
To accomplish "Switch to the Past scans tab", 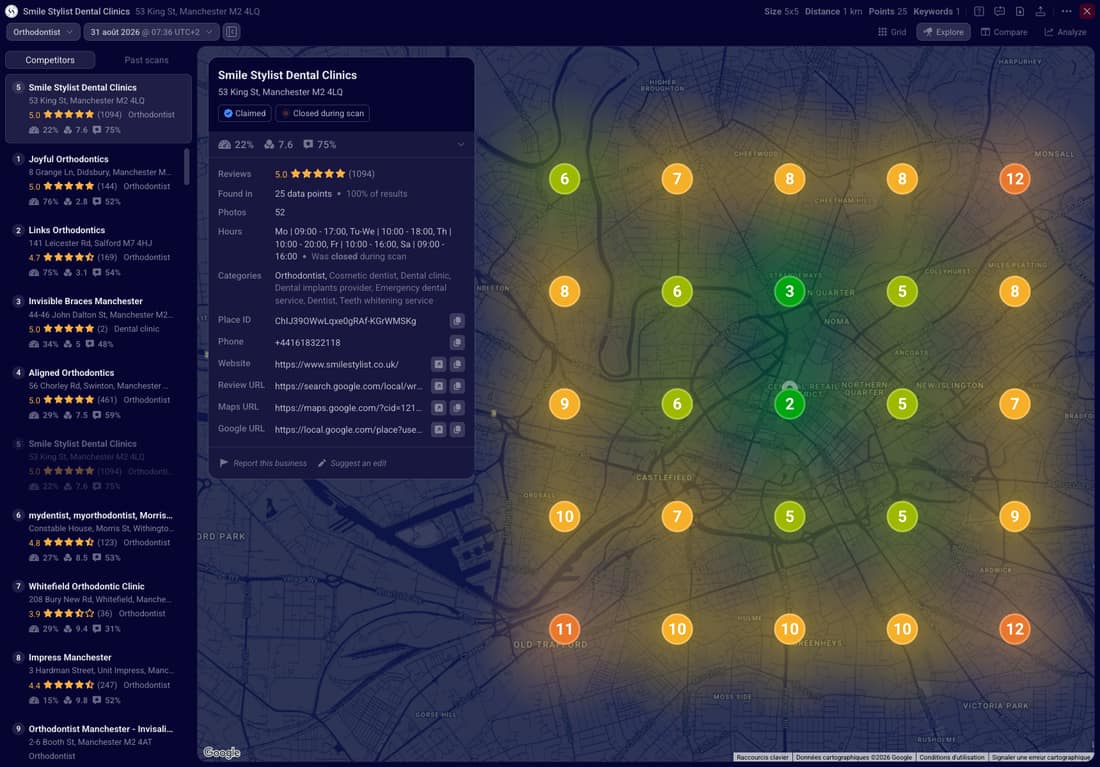I will [146, 60].
